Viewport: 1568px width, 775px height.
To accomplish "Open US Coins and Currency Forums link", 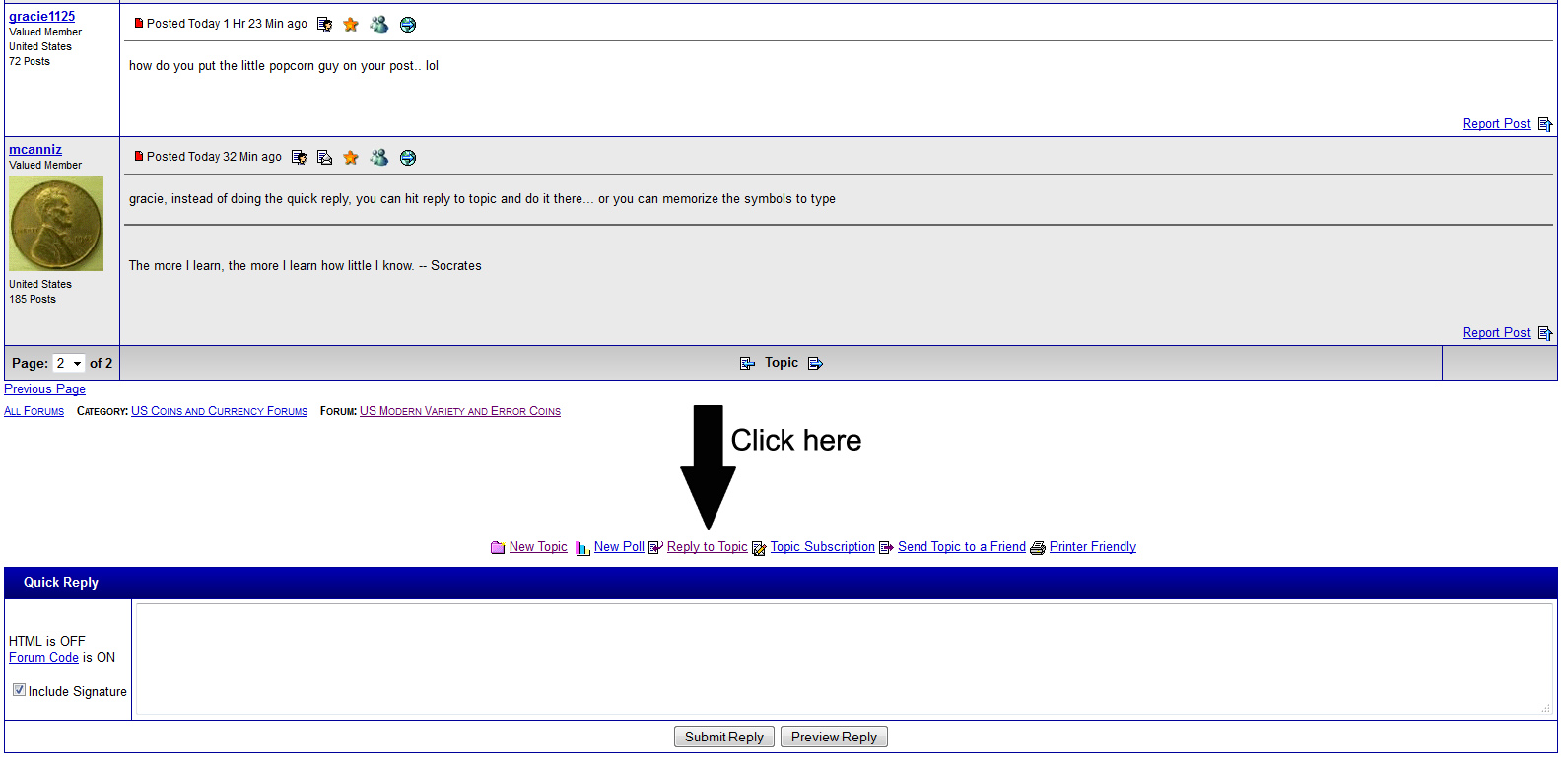I will [x=219, y=411].
